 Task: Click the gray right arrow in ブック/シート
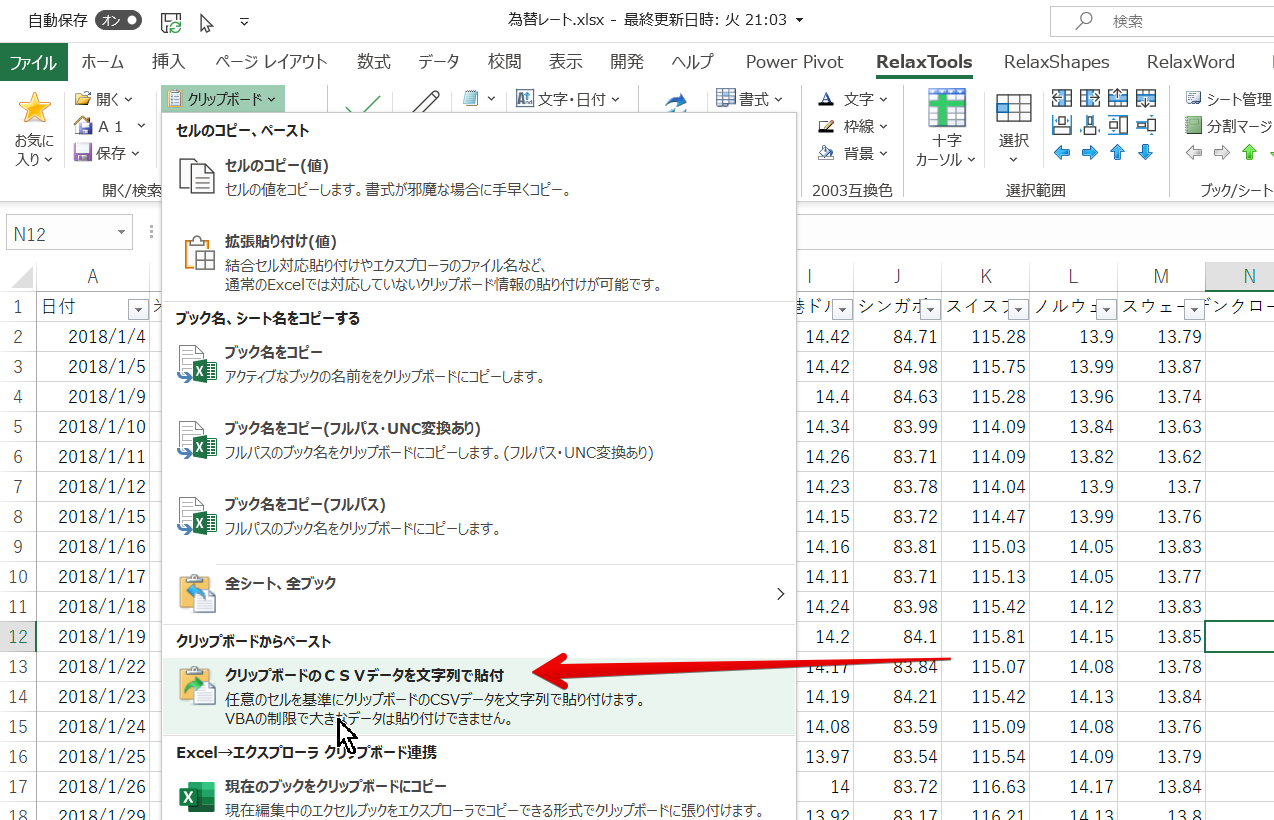[1221, 153]
